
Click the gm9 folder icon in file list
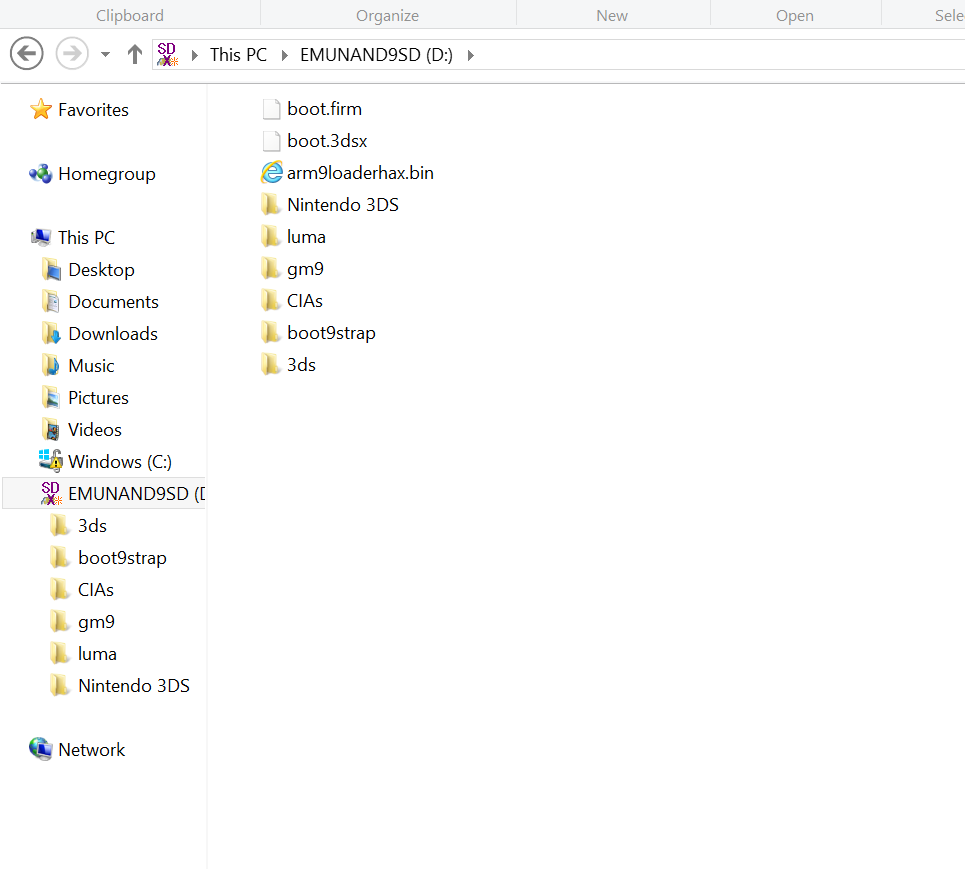tap(270, 269)
